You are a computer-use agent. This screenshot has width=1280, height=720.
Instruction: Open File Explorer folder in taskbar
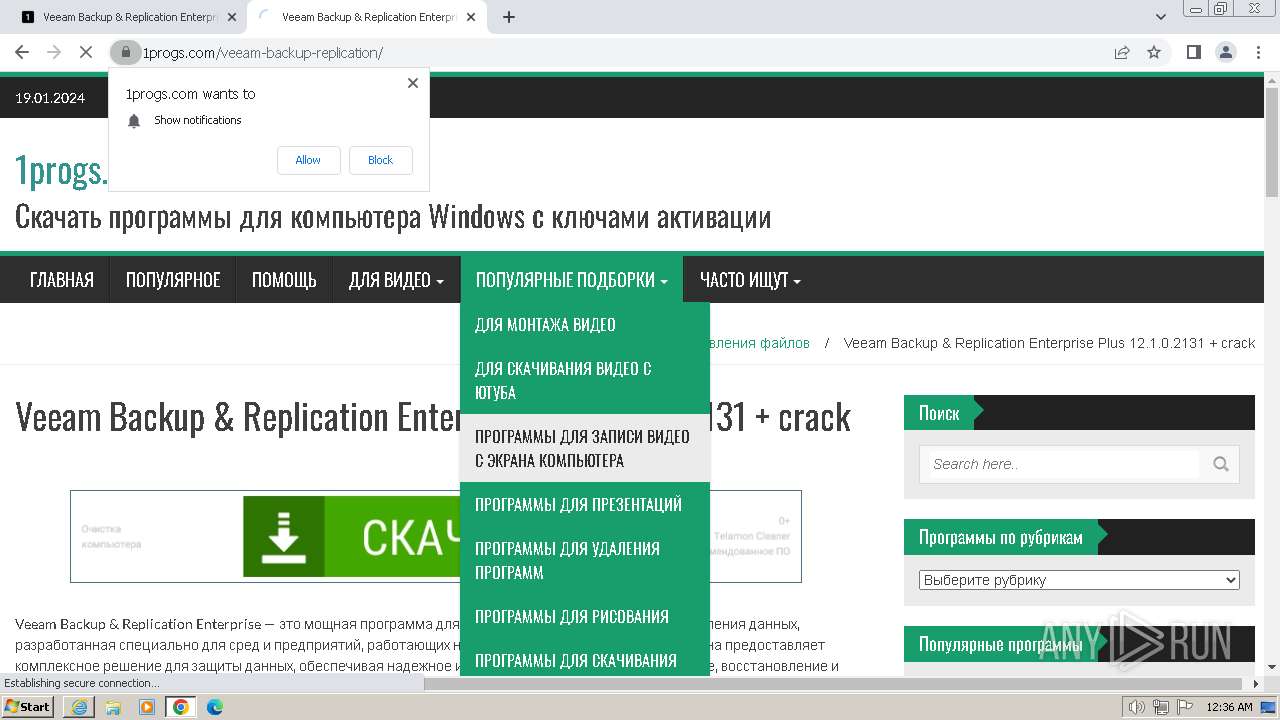pos(113,707)
